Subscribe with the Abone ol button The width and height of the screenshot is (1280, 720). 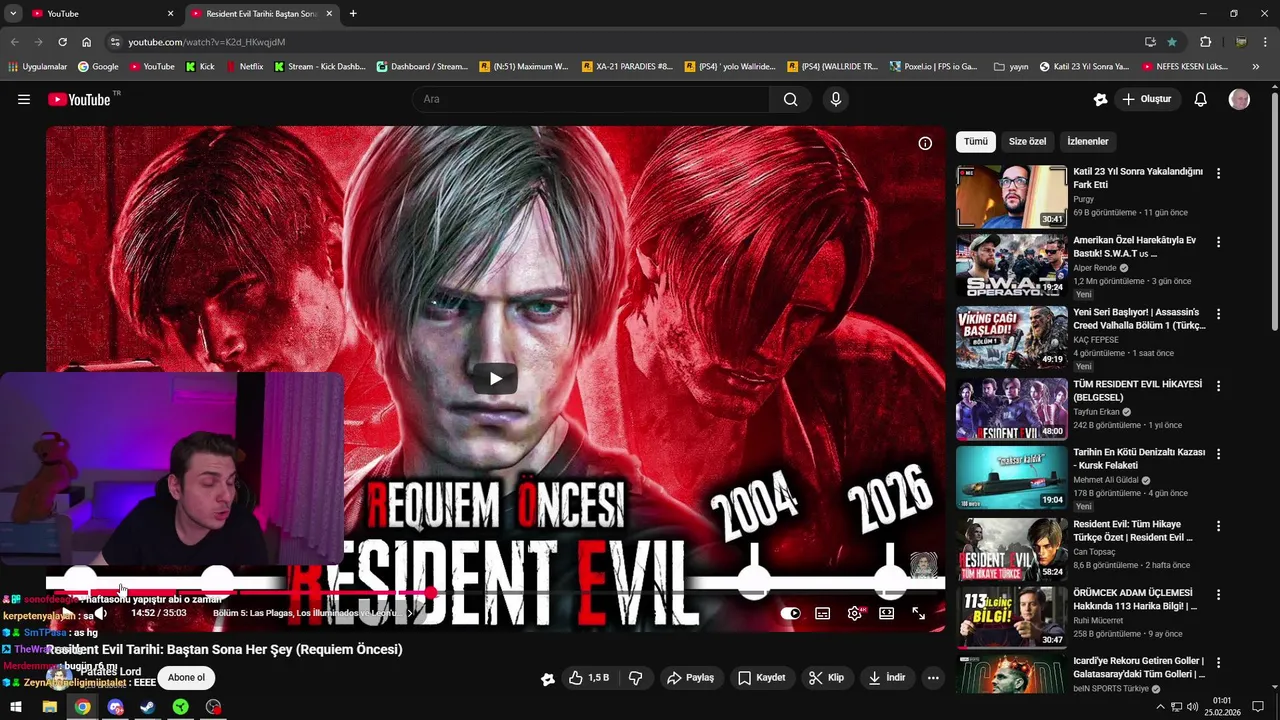186,678
